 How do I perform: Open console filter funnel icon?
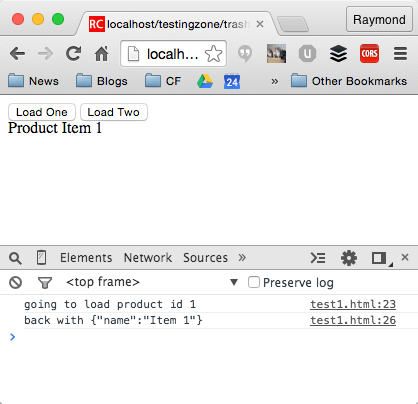45,283
